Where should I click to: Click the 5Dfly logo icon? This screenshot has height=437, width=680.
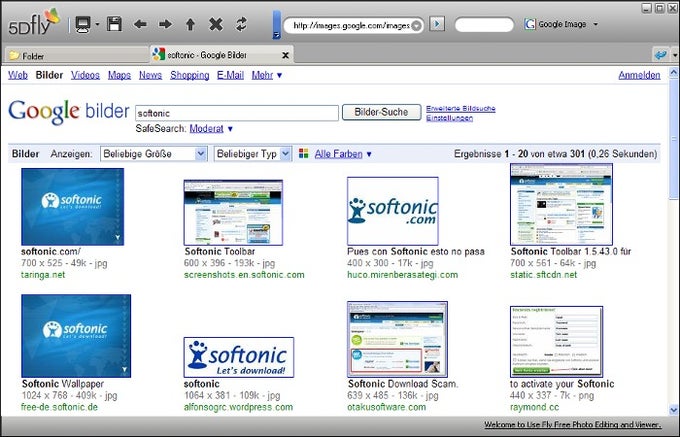point(34,22)
